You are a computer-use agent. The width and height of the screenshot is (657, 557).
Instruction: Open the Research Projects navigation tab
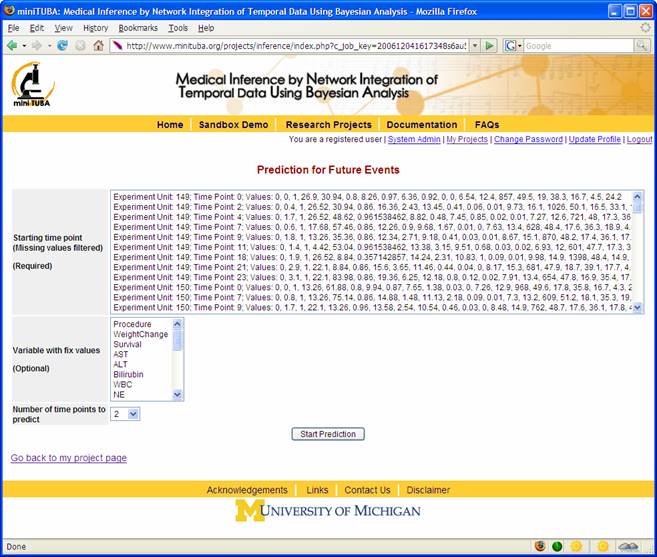click(328, 124)
